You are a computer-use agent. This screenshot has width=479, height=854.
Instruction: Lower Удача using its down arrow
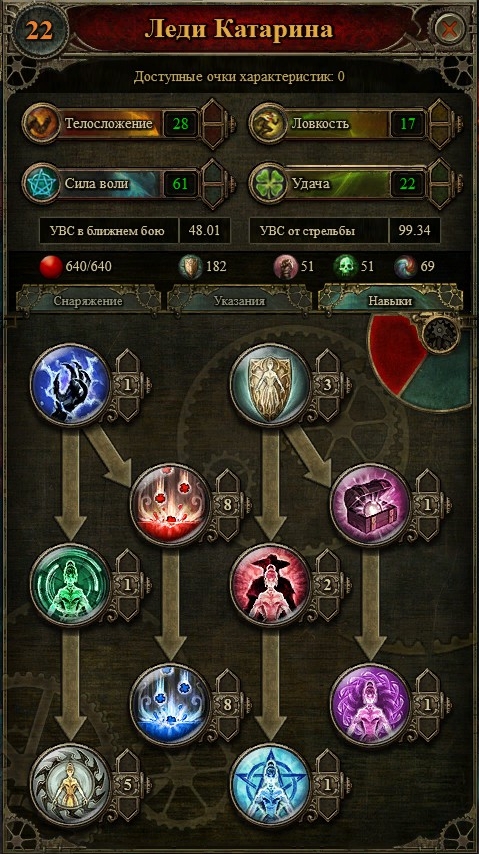coord(440,196)
